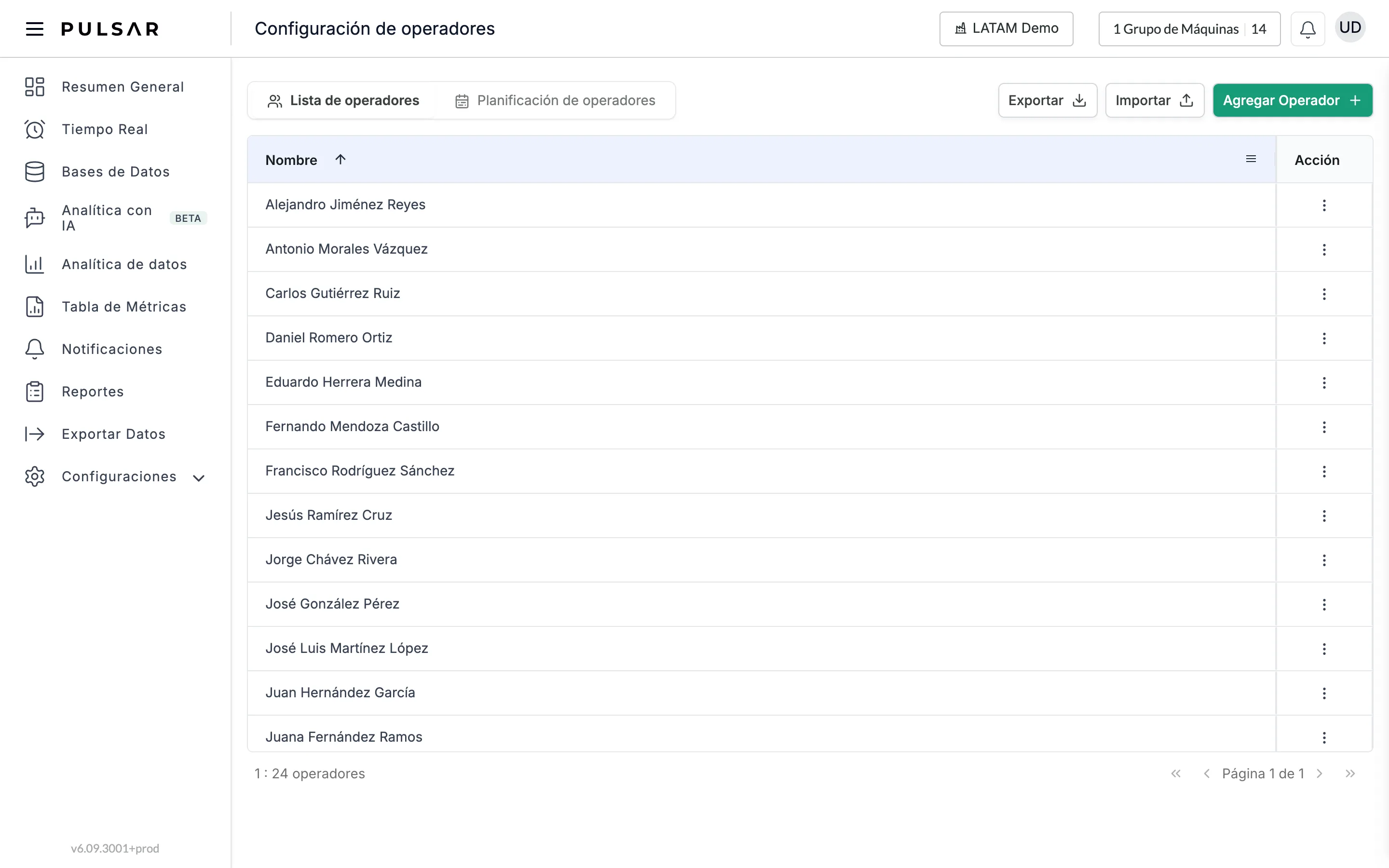Click the Exportar Datos arrow icon

click(x=34, y=434)
